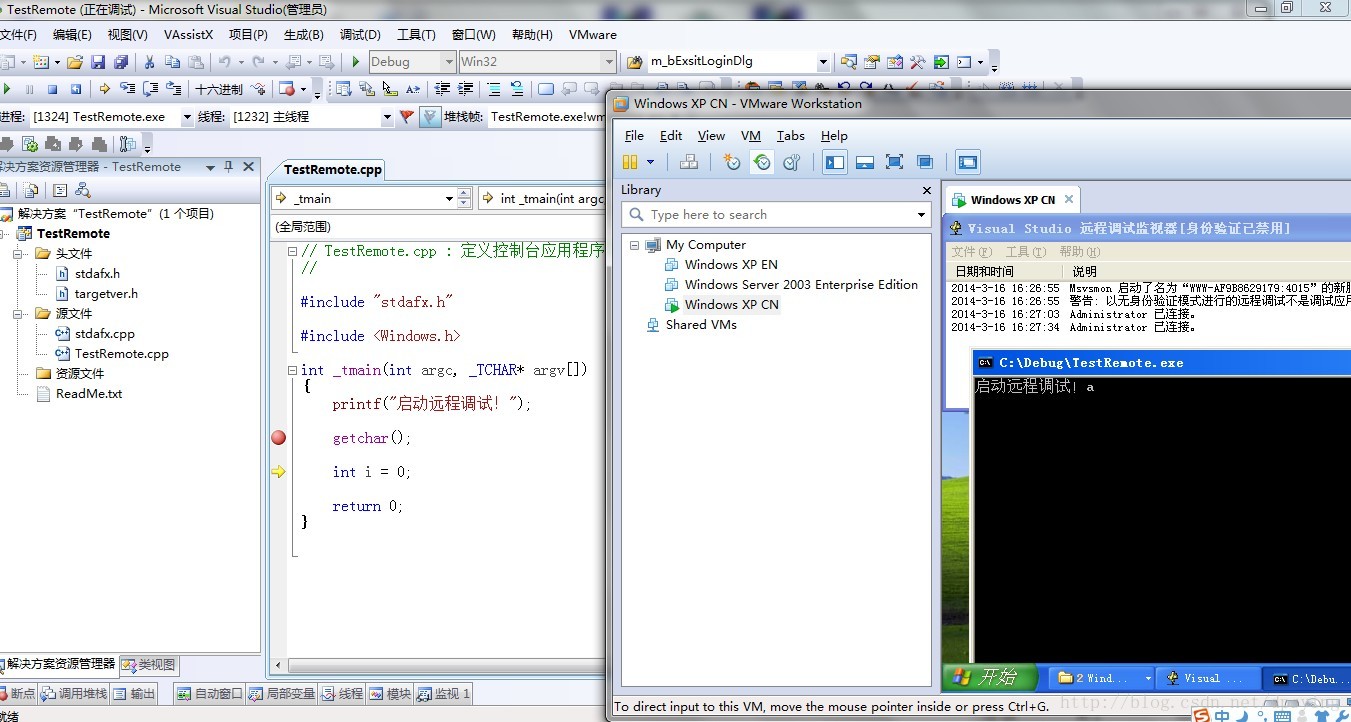This screenshot has width=1351, height=722.
Task: Open the m_bExsitLoginDlg find combo box
Action: click(x=823, y=62)
